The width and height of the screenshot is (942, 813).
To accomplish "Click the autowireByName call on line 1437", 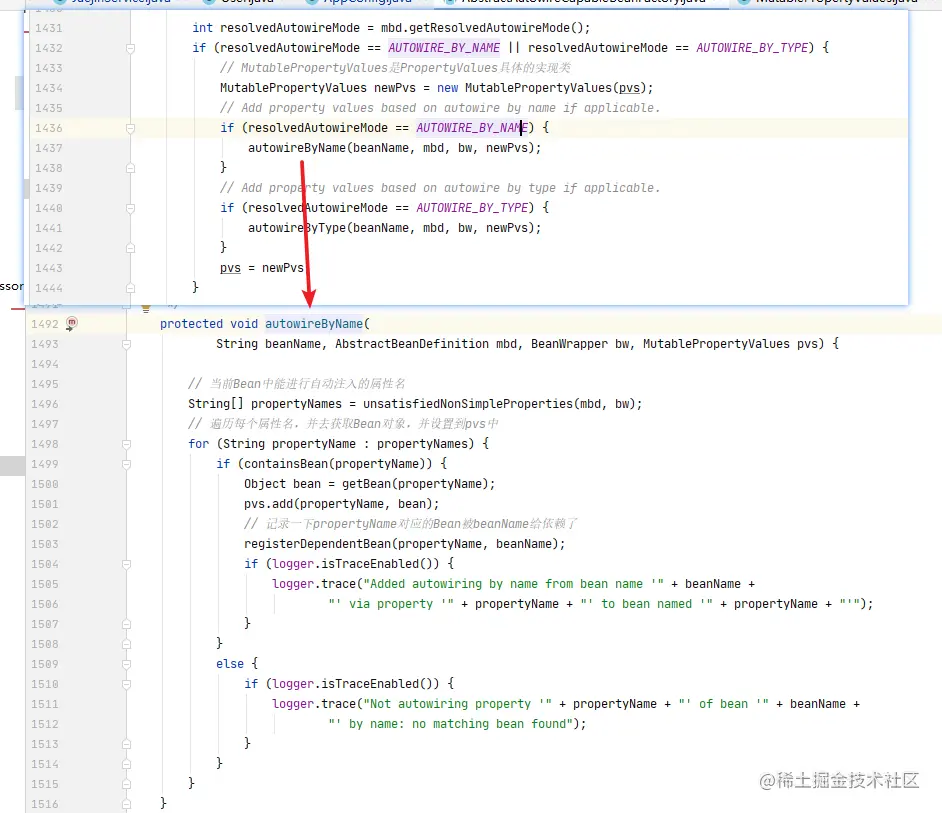I will click(x=297, y=148).
